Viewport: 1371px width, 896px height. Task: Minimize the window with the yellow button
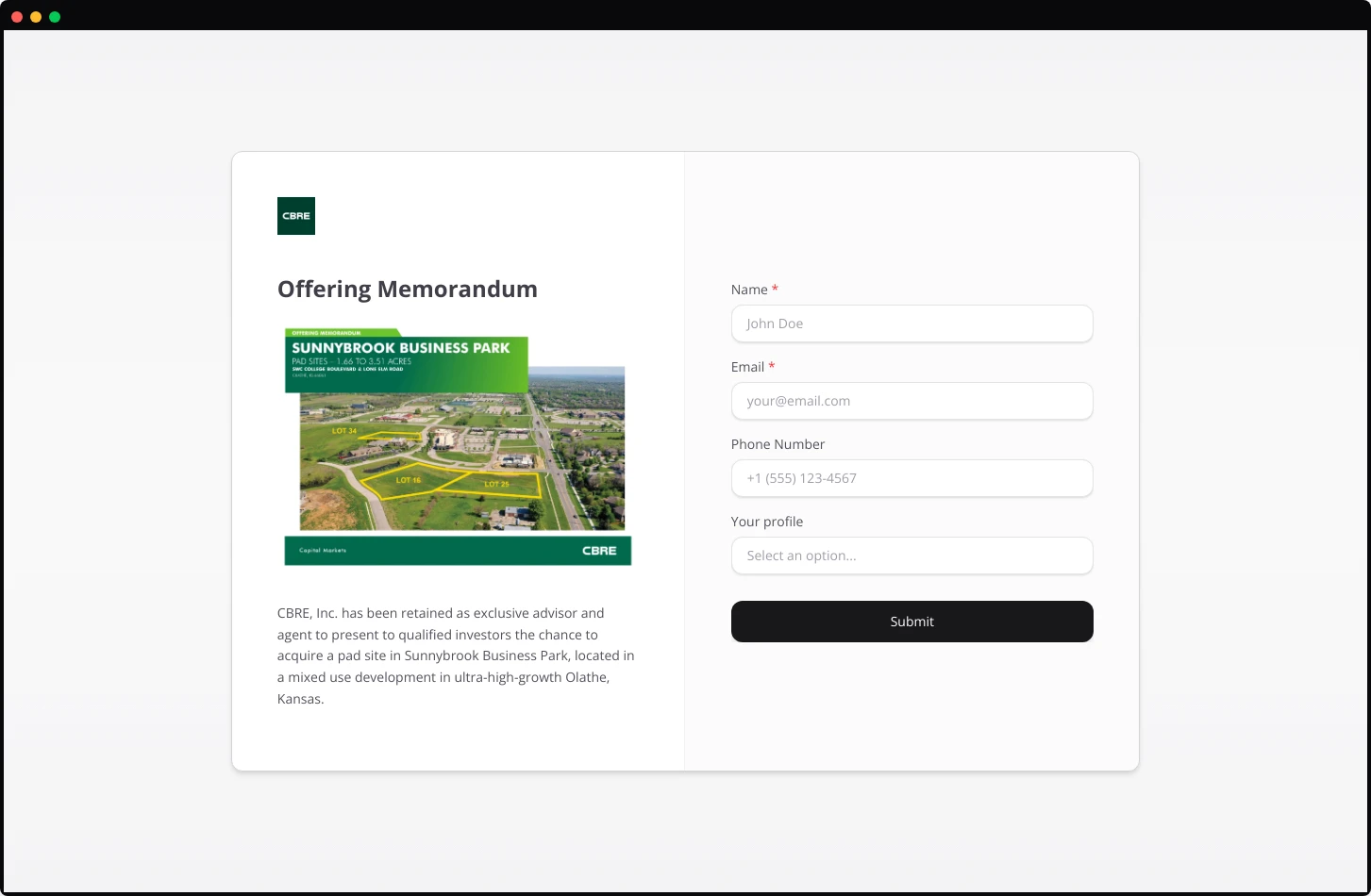point(36,17)
